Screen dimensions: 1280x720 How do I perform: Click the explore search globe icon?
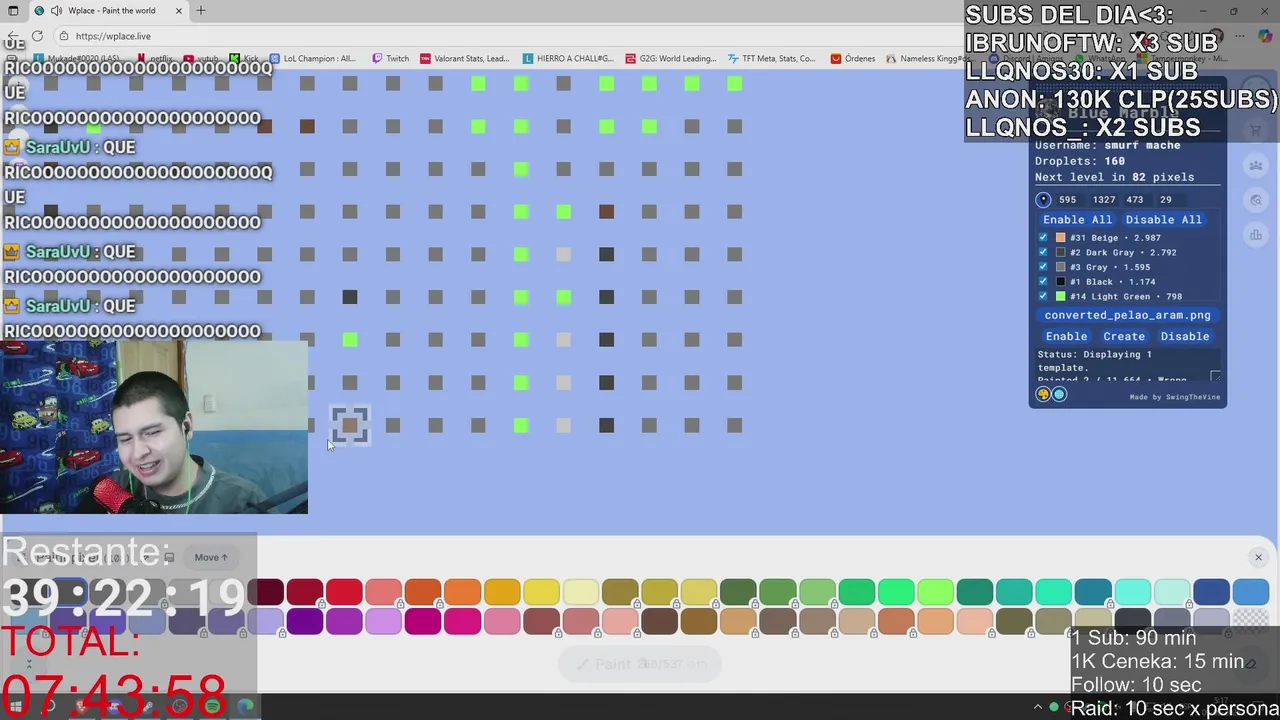(1256, 200)
